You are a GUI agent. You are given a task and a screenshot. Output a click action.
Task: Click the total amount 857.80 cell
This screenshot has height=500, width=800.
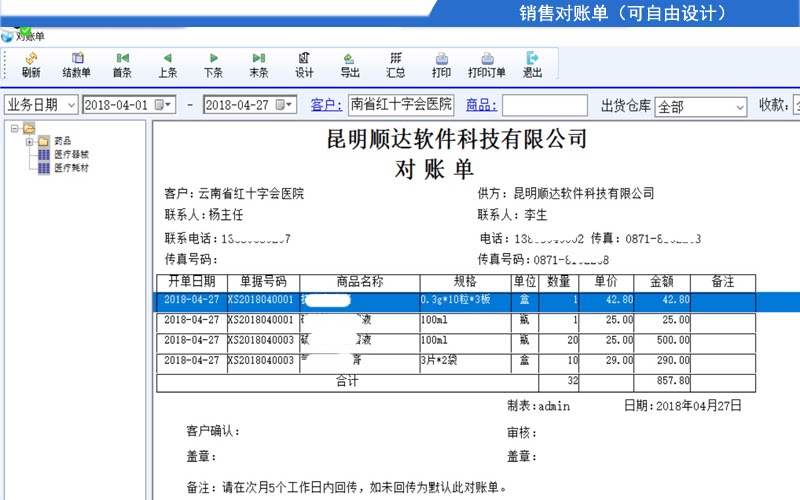662,382
